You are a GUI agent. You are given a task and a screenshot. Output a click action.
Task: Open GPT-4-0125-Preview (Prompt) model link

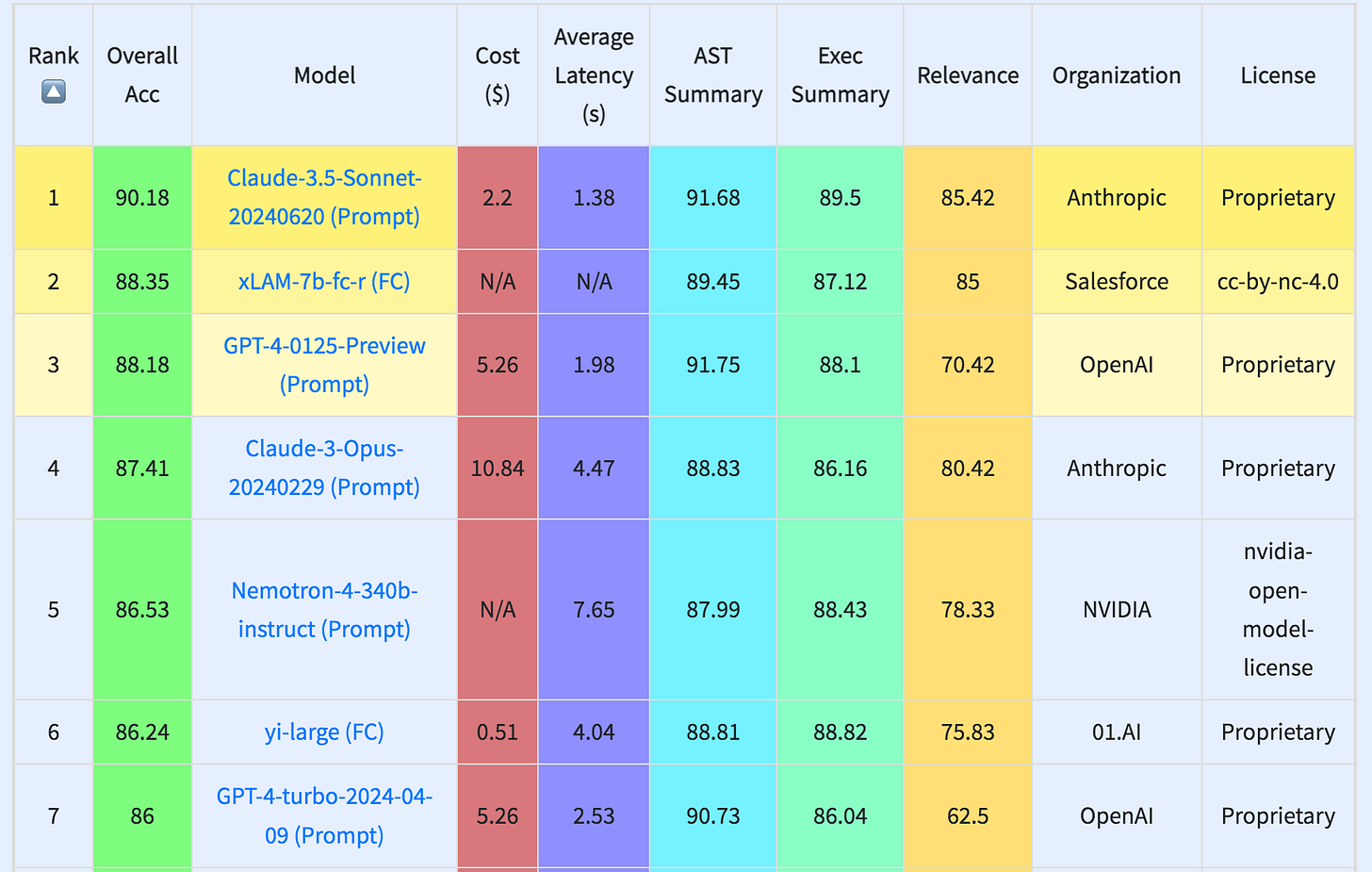[x=324, y=365]
